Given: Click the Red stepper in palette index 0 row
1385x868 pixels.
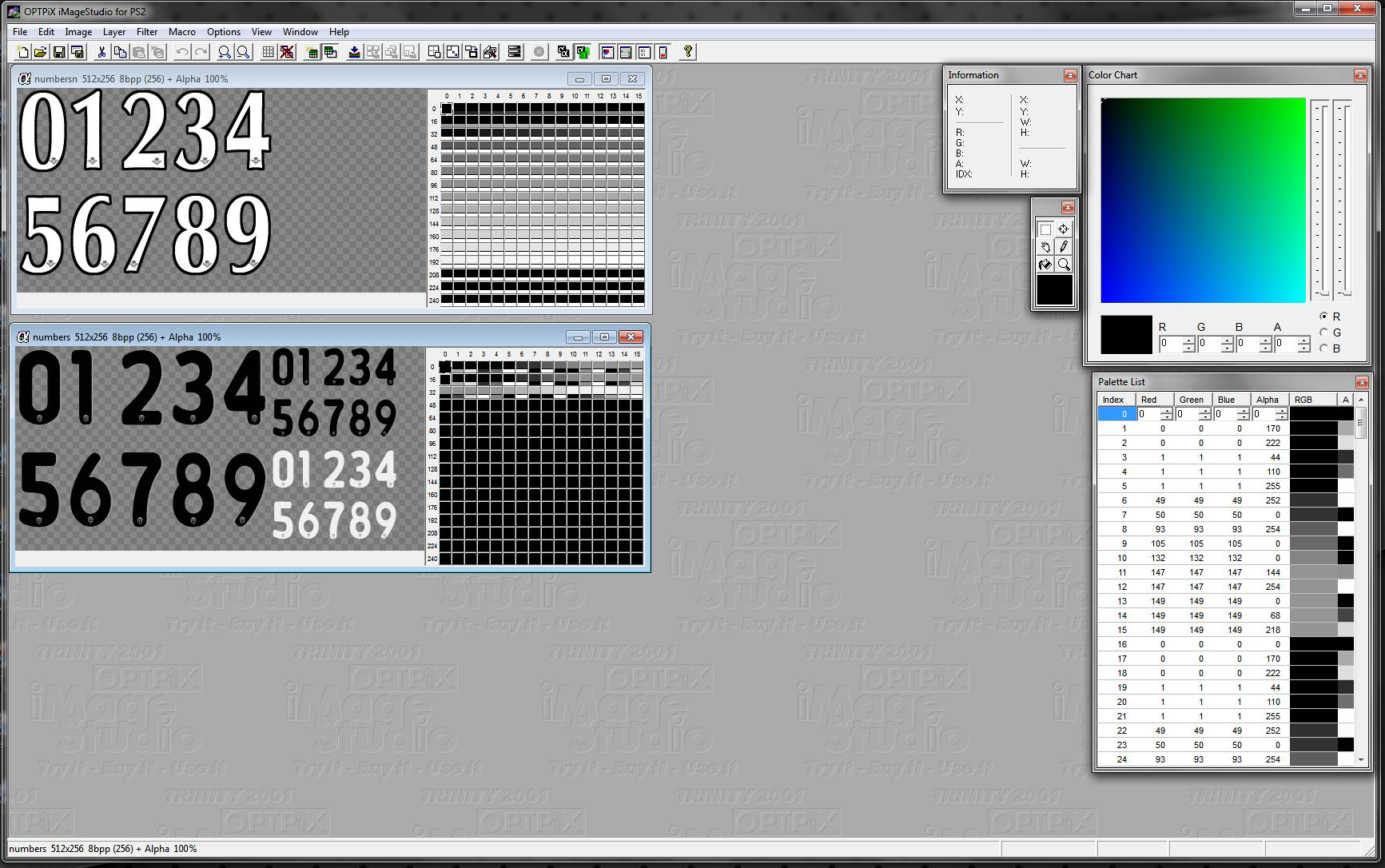Looking at the screenshot, I should [x=1167, y=414].
